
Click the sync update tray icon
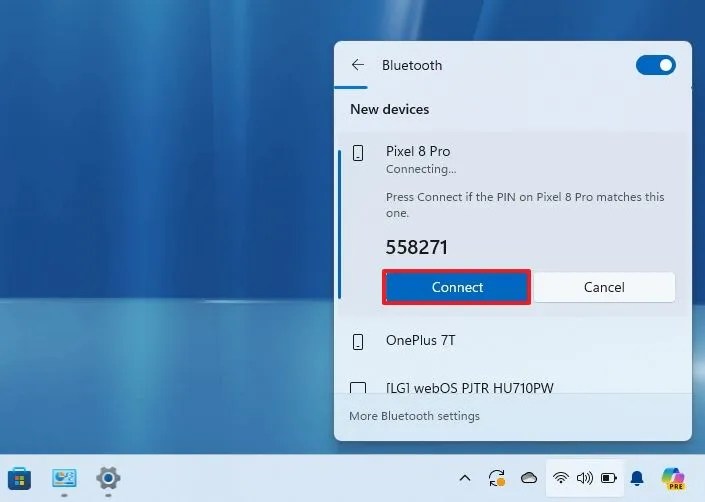[497, 478]
